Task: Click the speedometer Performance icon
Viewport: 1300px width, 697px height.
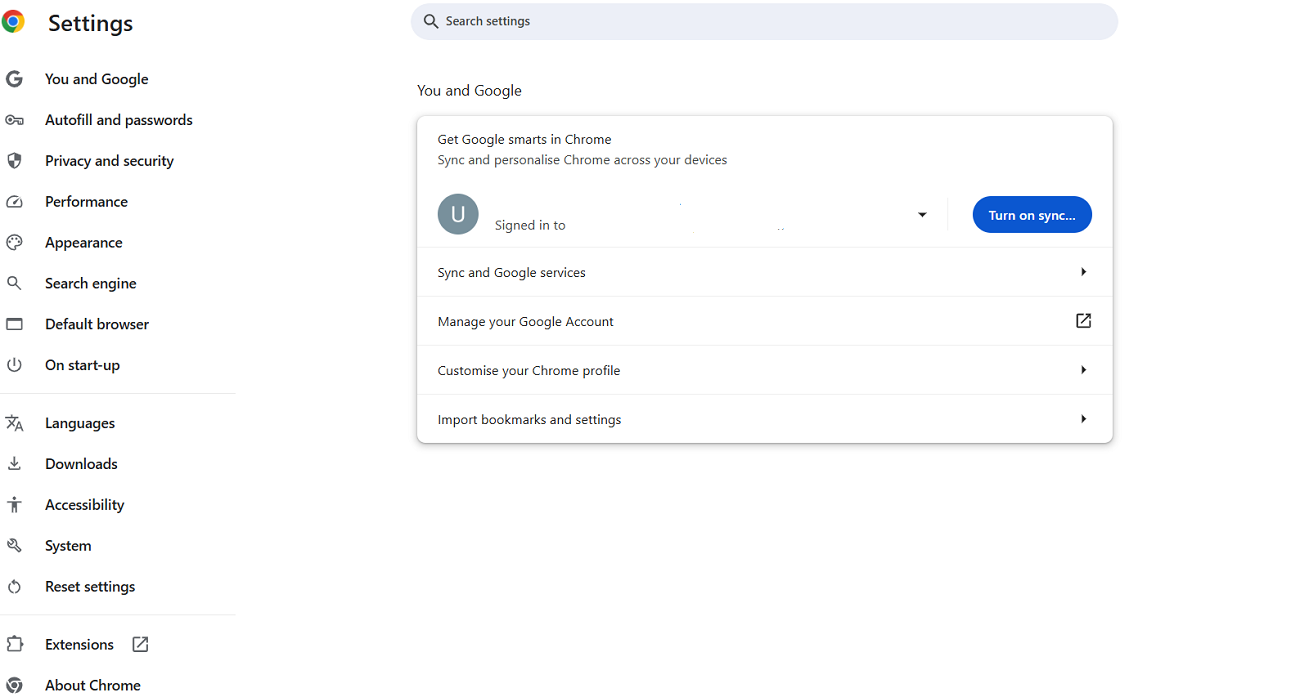Action: click(14, 202)
